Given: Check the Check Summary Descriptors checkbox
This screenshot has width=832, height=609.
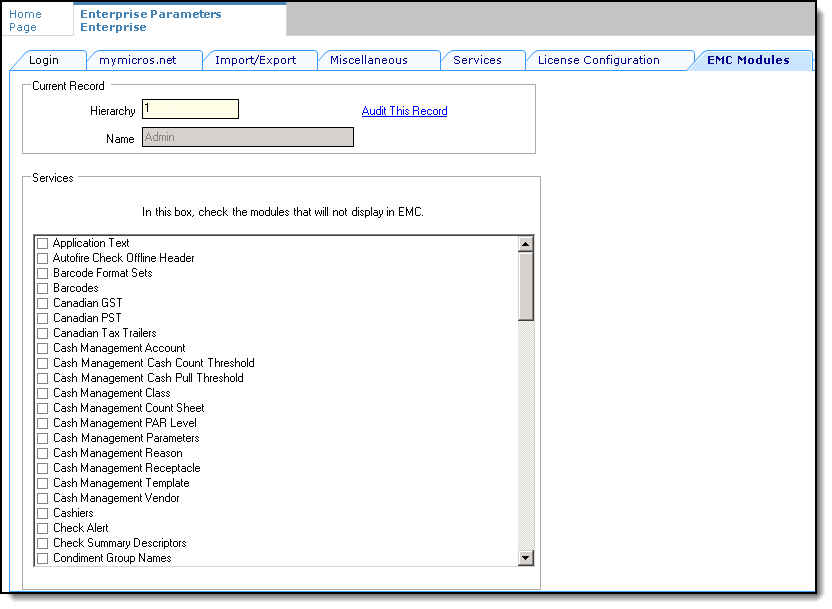Looking at the screenshot, I should 42,543.
